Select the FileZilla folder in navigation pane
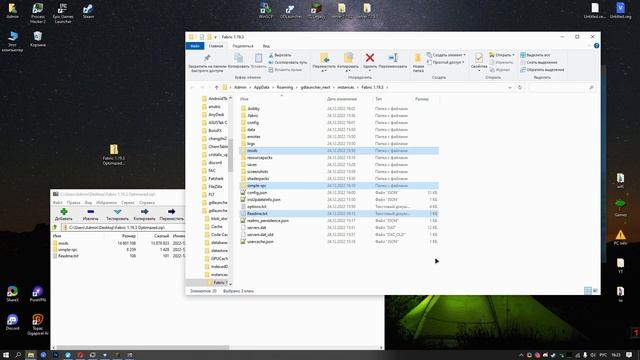 tap(214, 187)
